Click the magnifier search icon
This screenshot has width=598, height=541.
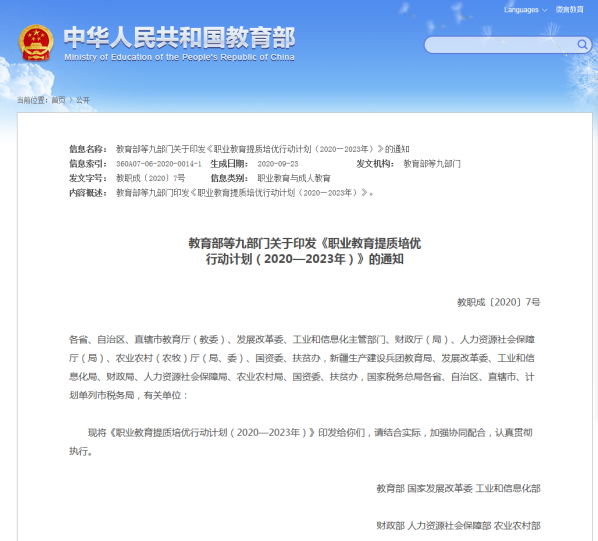(582, 45)
